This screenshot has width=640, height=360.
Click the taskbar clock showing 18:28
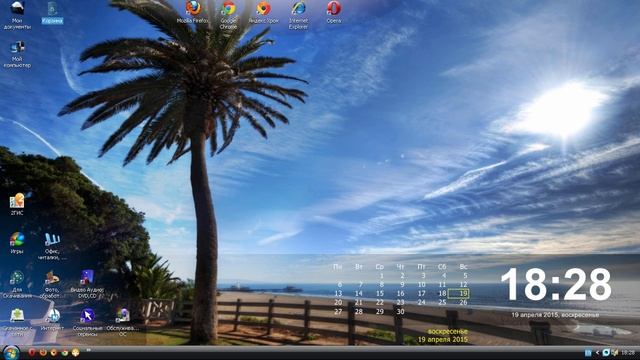(x=628, y=353)
